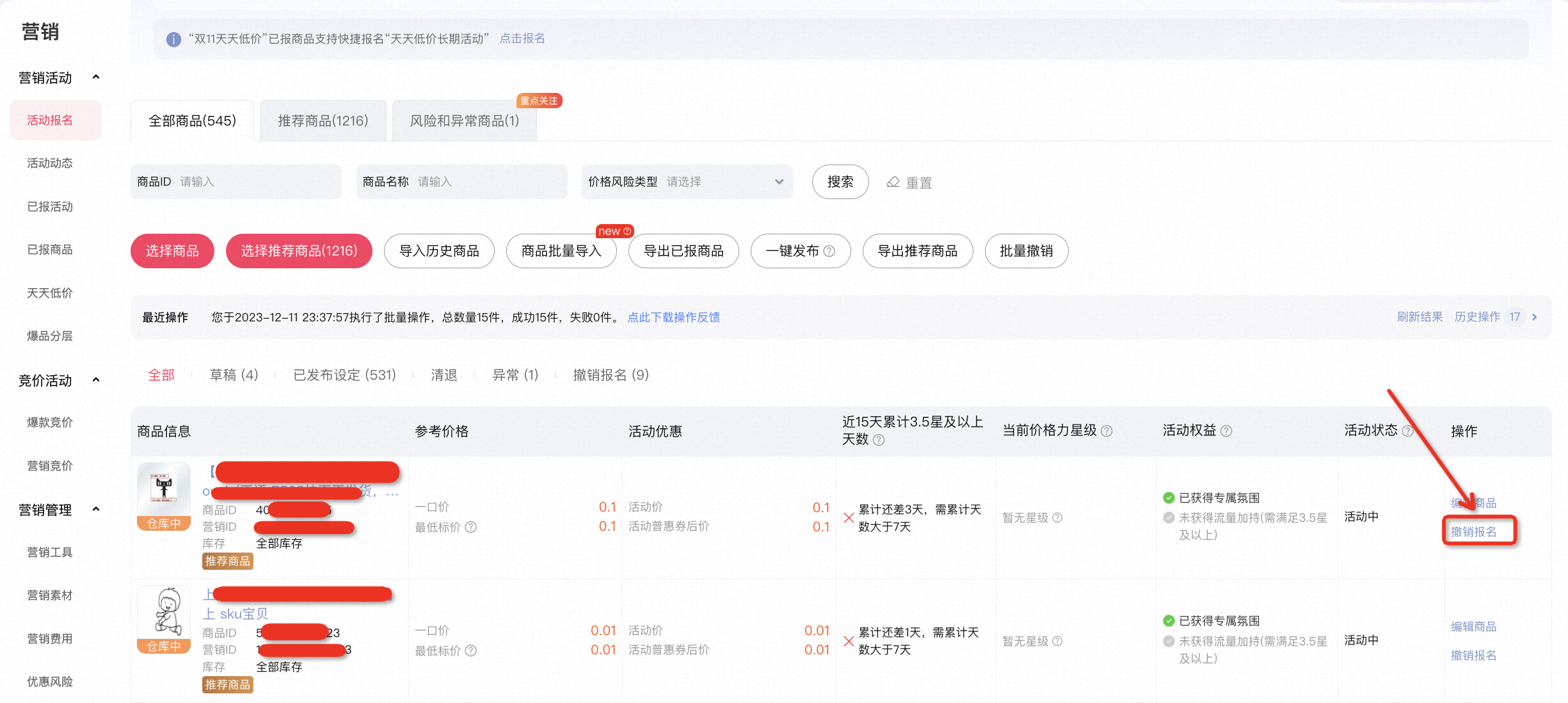Switch to 推荐商品(1216) tab
The image size is (1568, 703).
[x=323, y=120]
